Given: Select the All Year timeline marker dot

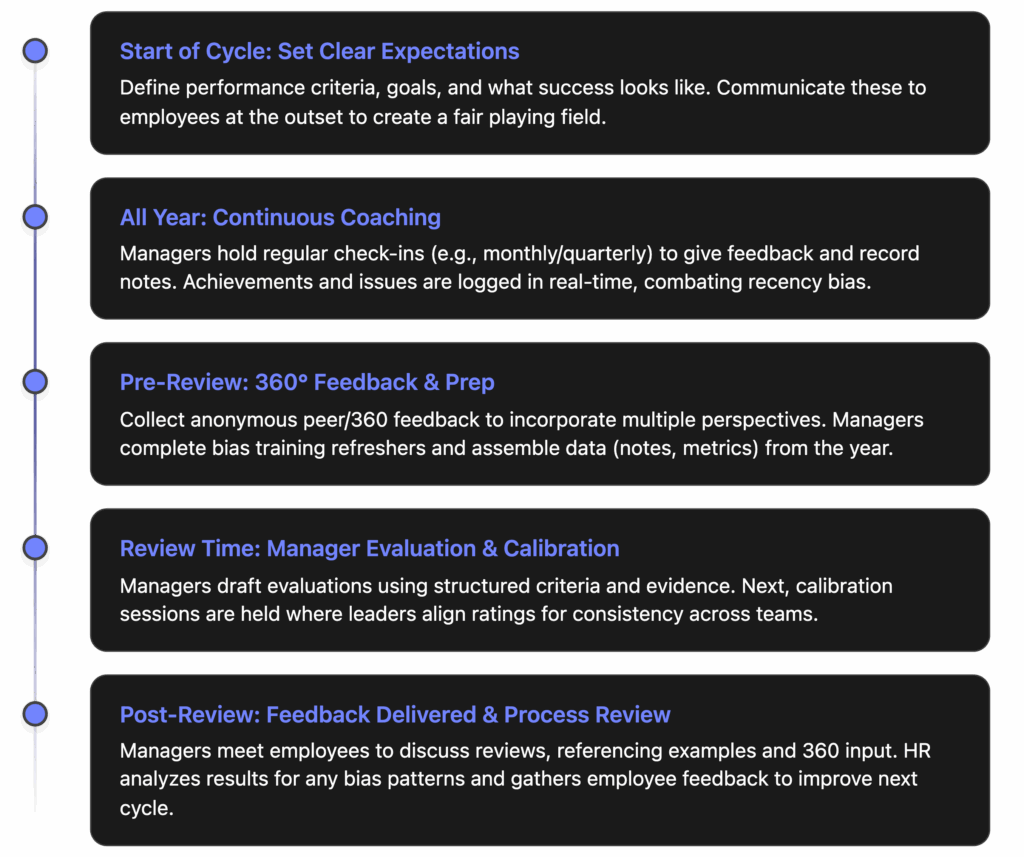Looking at the screenshot, I should [x=36, y=217].
